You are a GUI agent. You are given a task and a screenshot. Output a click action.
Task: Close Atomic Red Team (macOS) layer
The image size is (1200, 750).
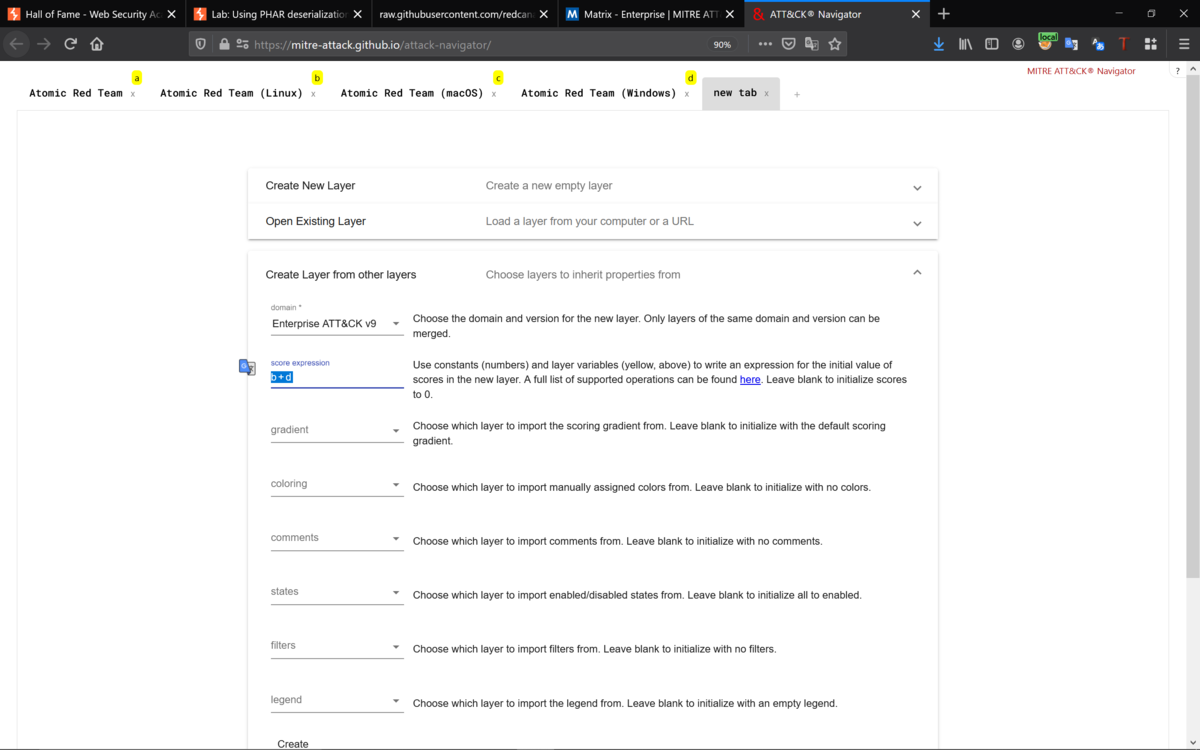(494, 94)
